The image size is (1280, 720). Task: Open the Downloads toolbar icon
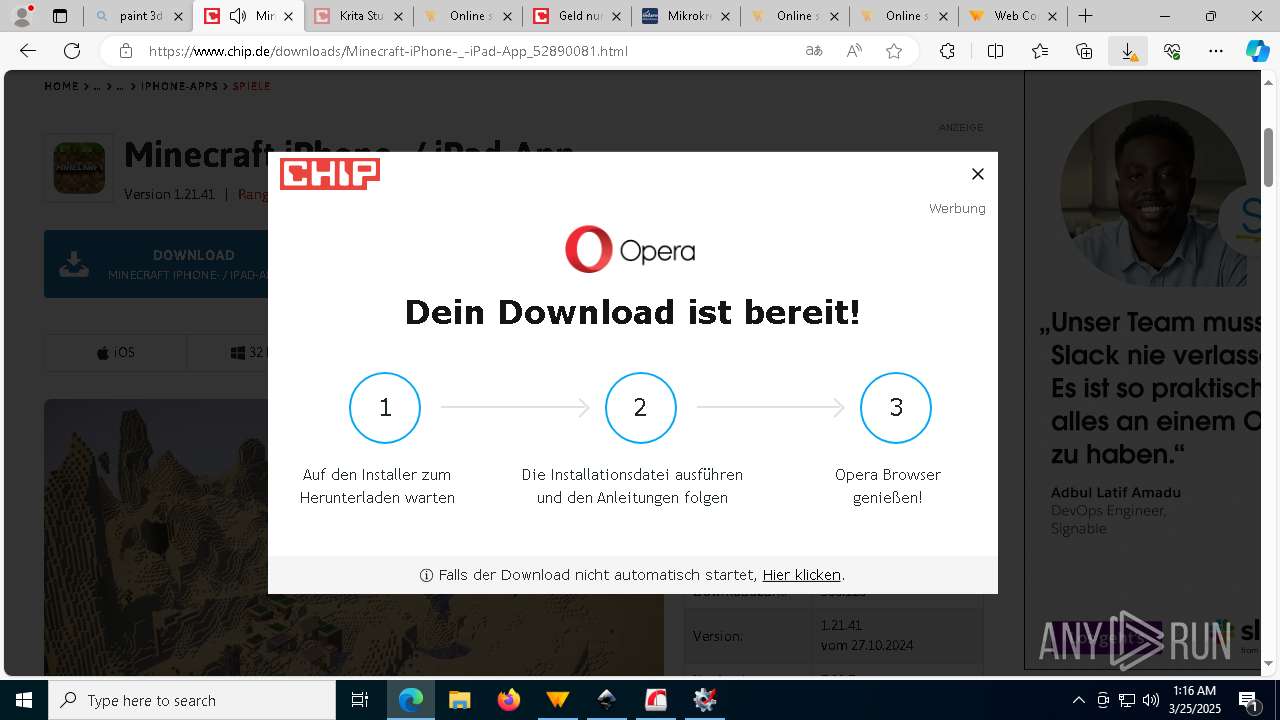click(x=1128, y=51)
